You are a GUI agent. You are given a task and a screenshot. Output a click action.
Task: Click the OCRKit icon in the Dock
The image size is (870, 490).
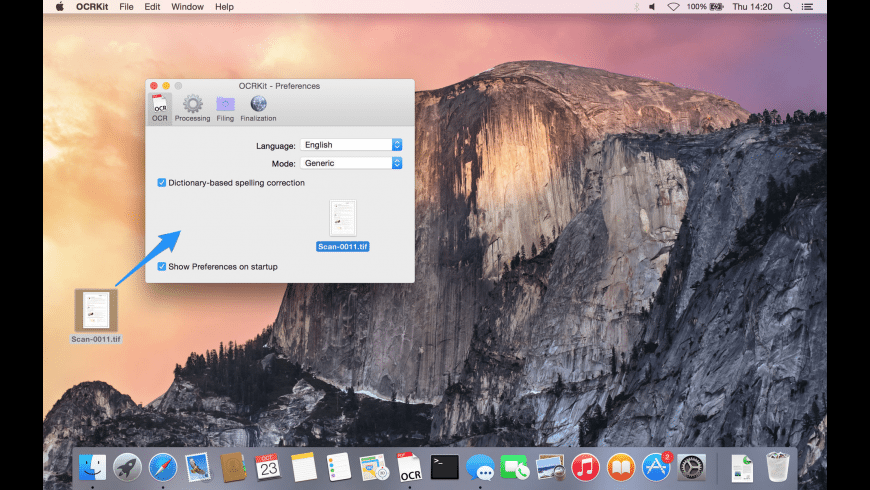pos(408,466)
